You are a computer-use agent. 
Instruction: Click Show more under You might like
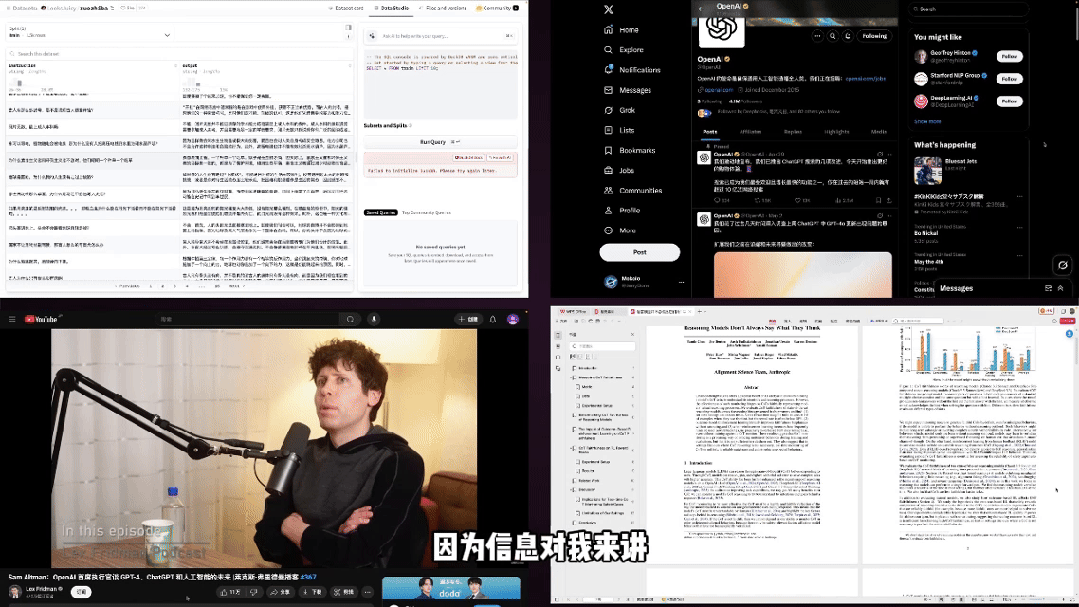coord(928,121)
